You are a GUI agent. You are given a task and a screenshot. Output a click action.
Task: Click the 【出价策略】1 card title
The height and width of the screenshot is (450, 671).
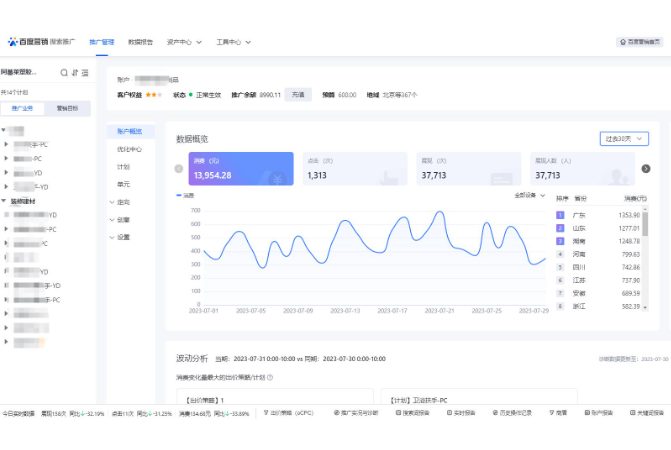click(x=205, y=400)
